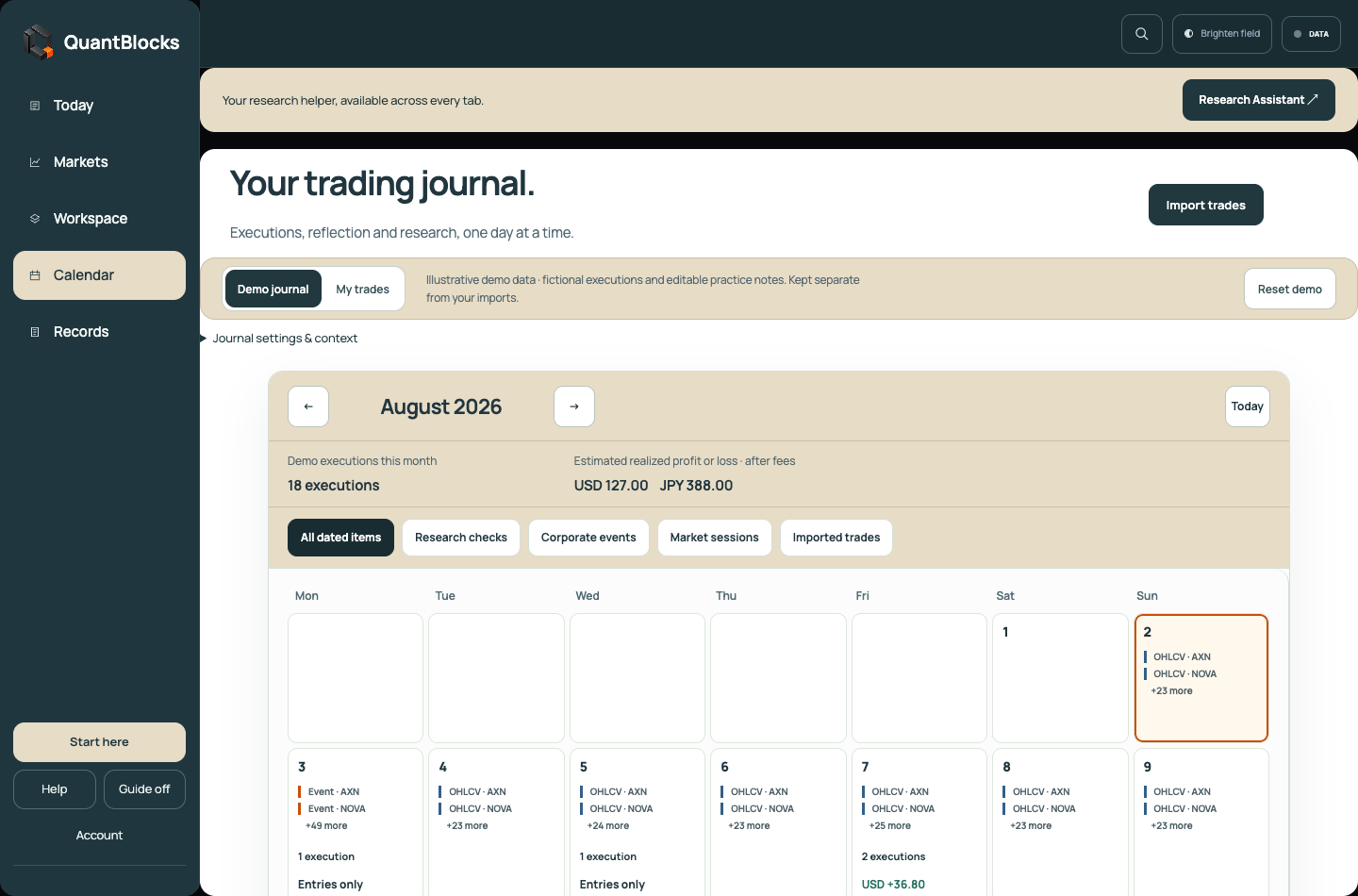Open OHLCV · NOVA entry on August 5
This screenshot has width=1358, height=896.
click(x=620, y=809)
